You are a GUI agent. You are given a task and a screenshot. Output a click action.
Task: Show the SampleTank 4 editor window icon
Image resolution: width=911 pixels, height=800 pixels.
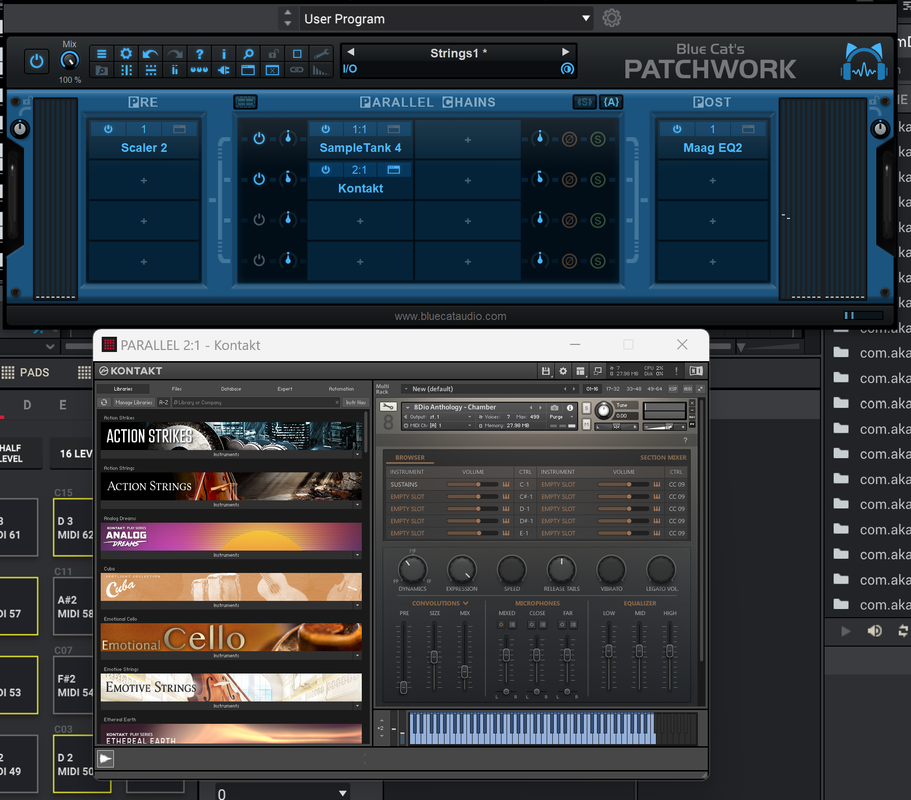(394, 129)
